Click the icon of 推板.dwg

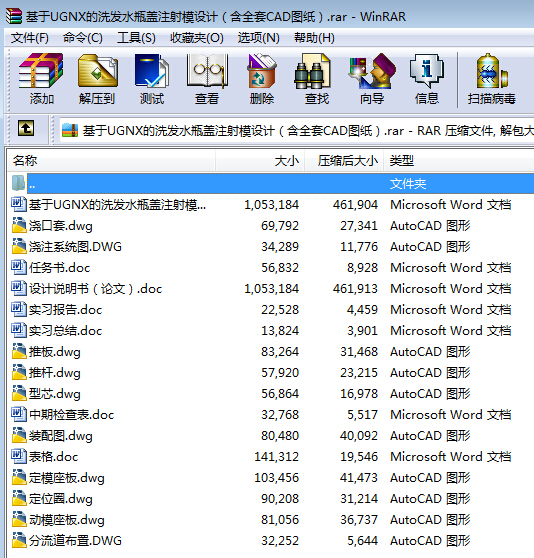pos(19,351)
